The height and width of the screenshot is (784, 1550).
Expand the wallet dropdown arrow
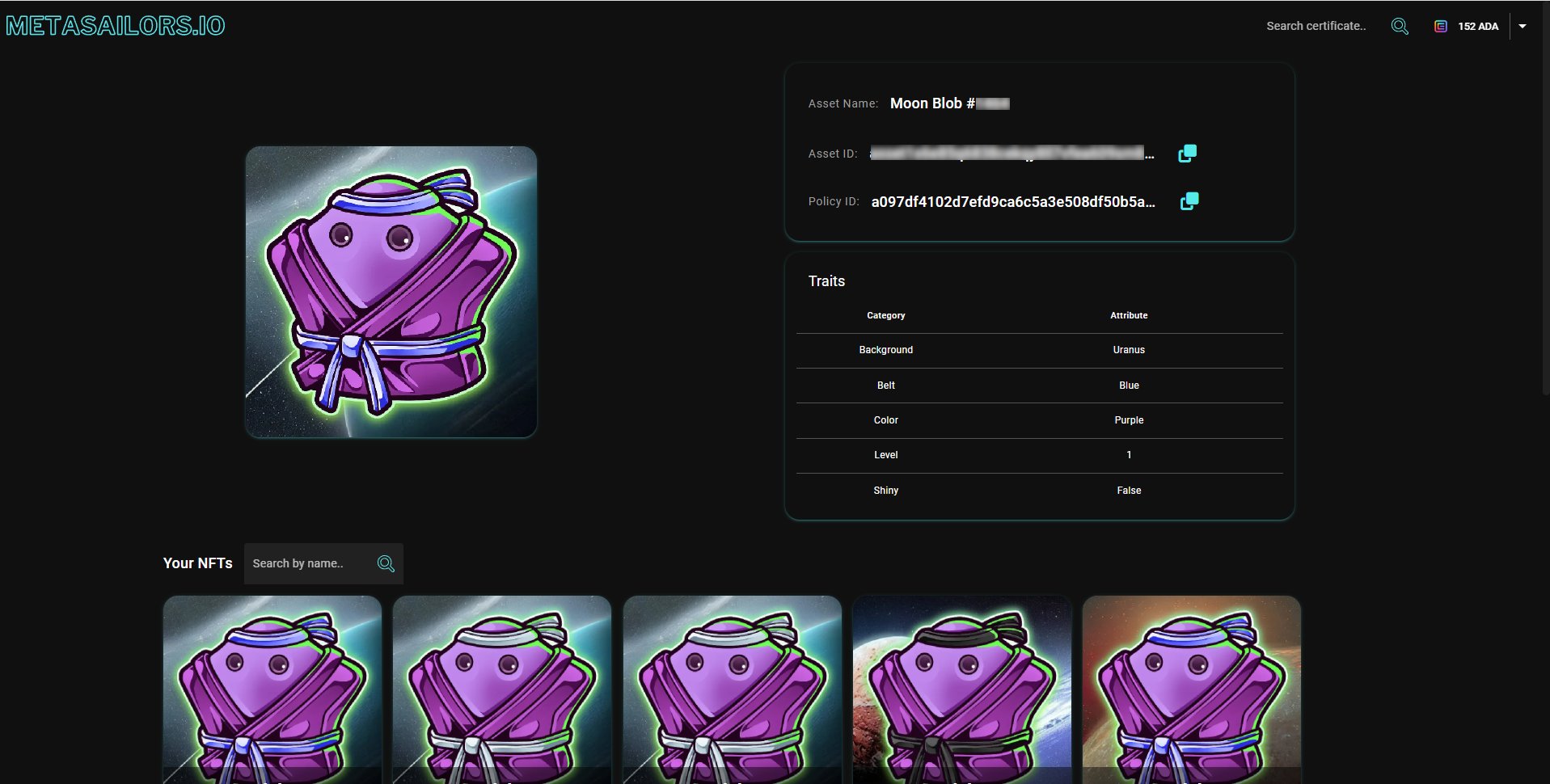pos(1523,27)
